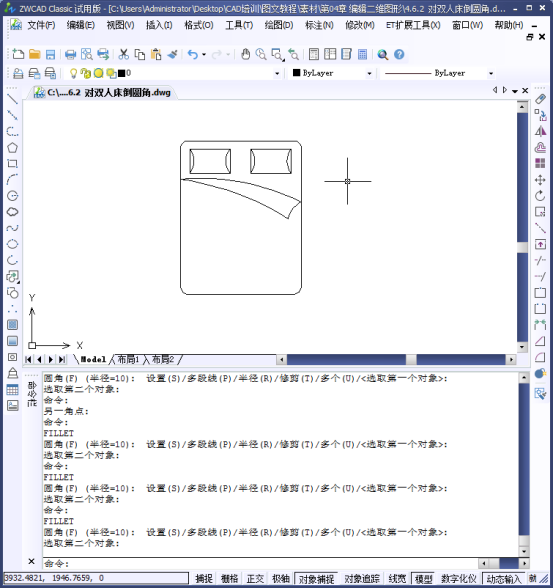Select the Arc drawing tool
554x588 pixels.
point(12,180)
